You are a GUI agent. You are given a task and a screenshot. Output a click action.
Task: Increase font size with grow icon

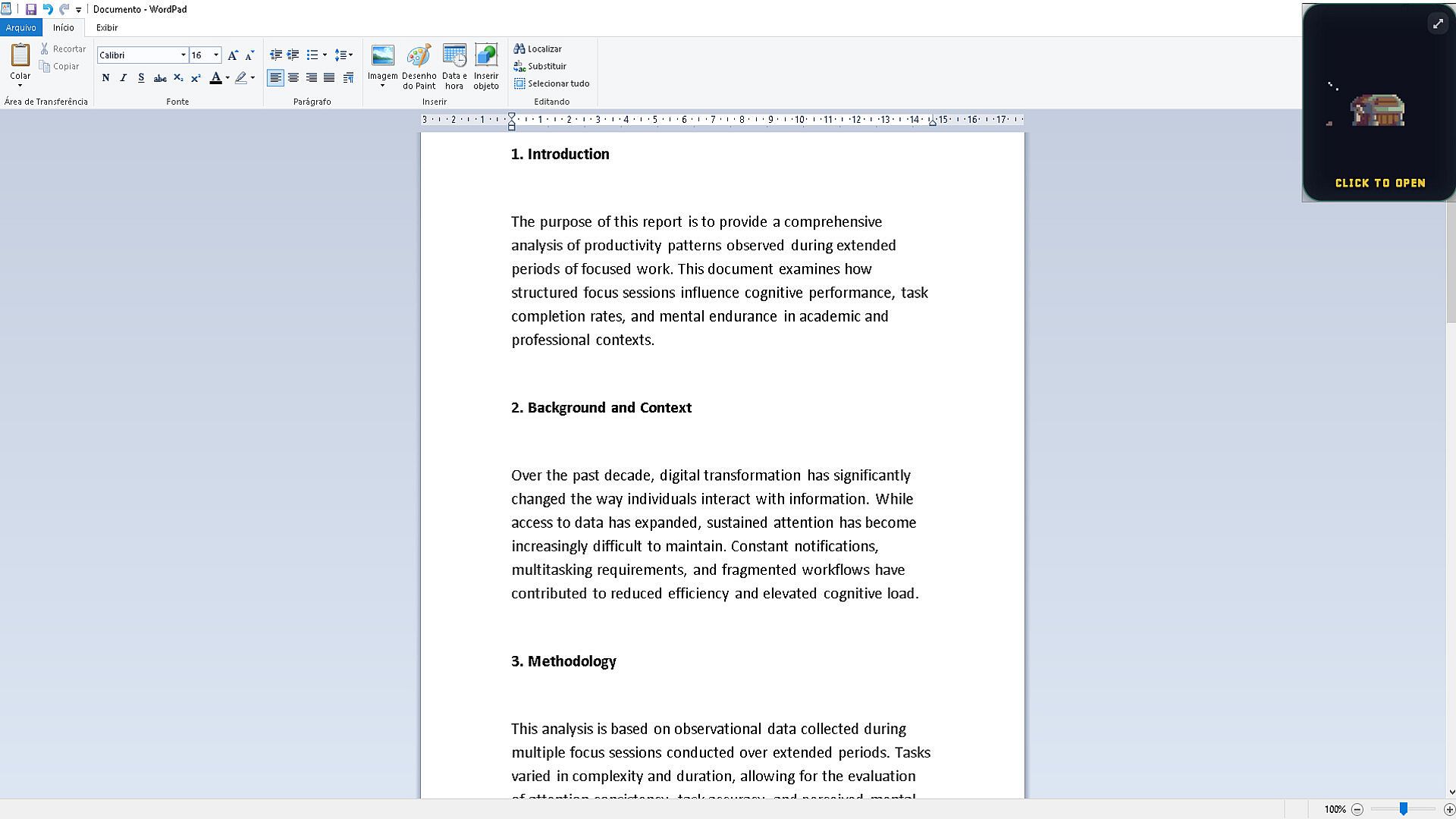point(233,55)
